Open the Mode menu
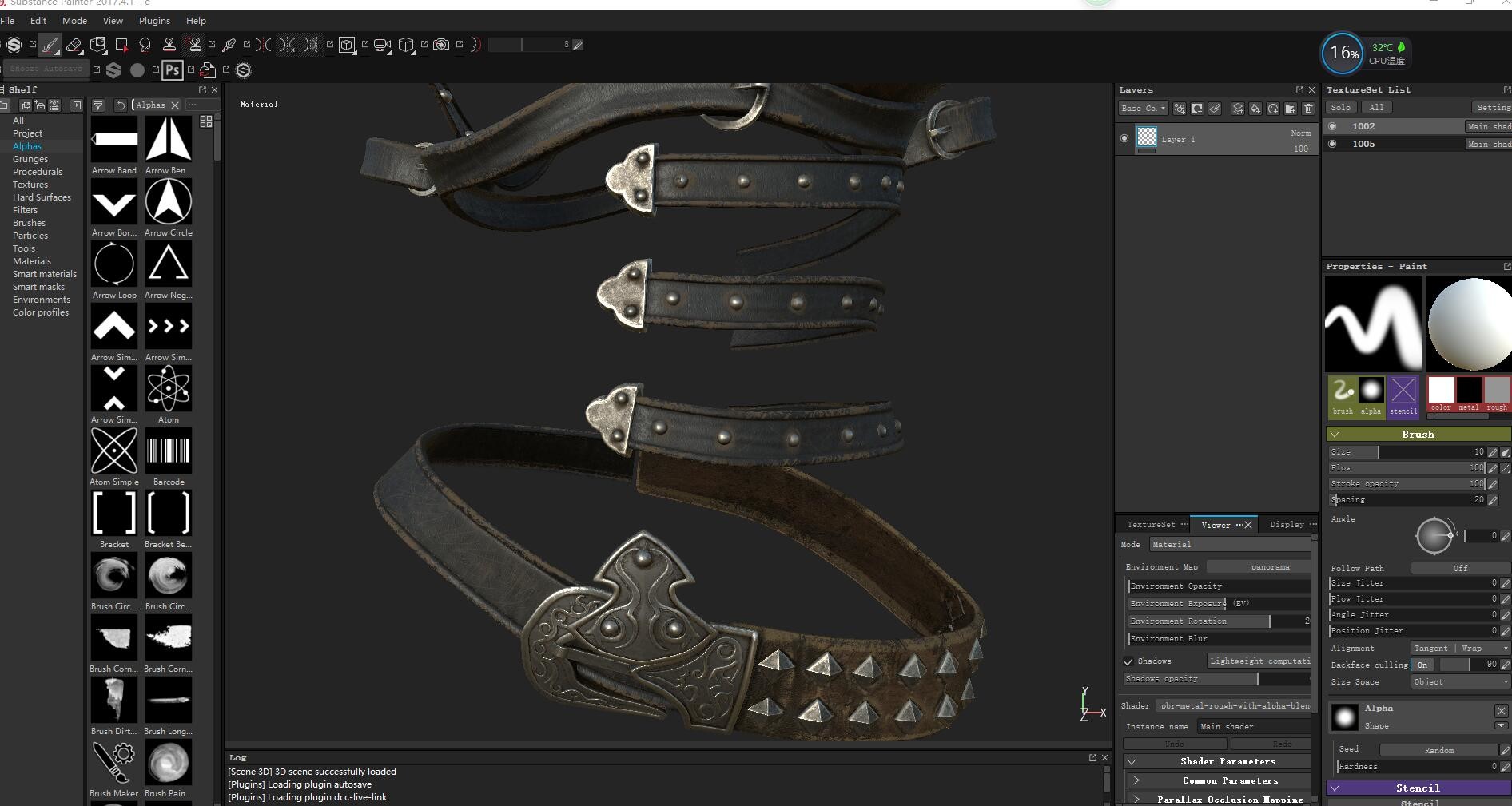 click(x=74, y=21)
